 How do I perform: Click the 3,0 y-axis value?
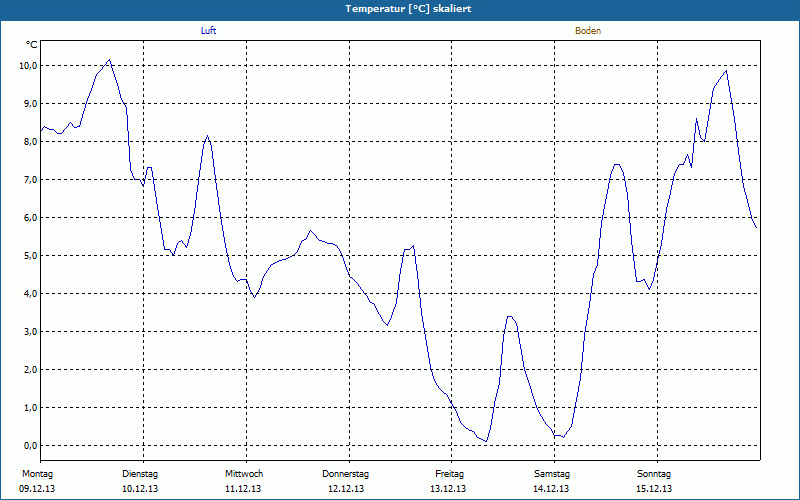[x=31, y=332]
